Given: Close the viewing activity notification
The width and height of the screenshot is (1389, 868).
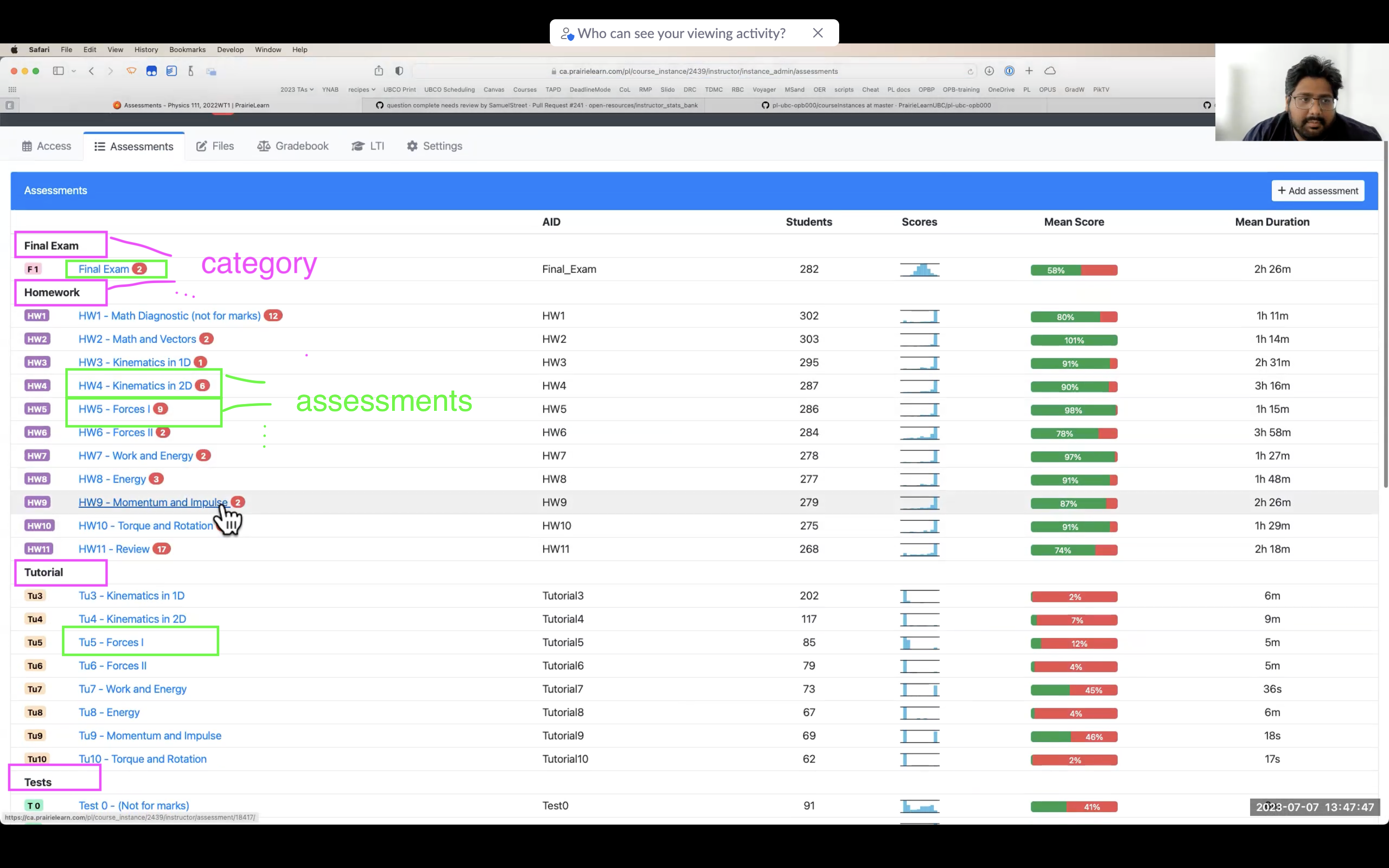Looking at the screenshot, I should pyautogui.click(x=818, y=33).
